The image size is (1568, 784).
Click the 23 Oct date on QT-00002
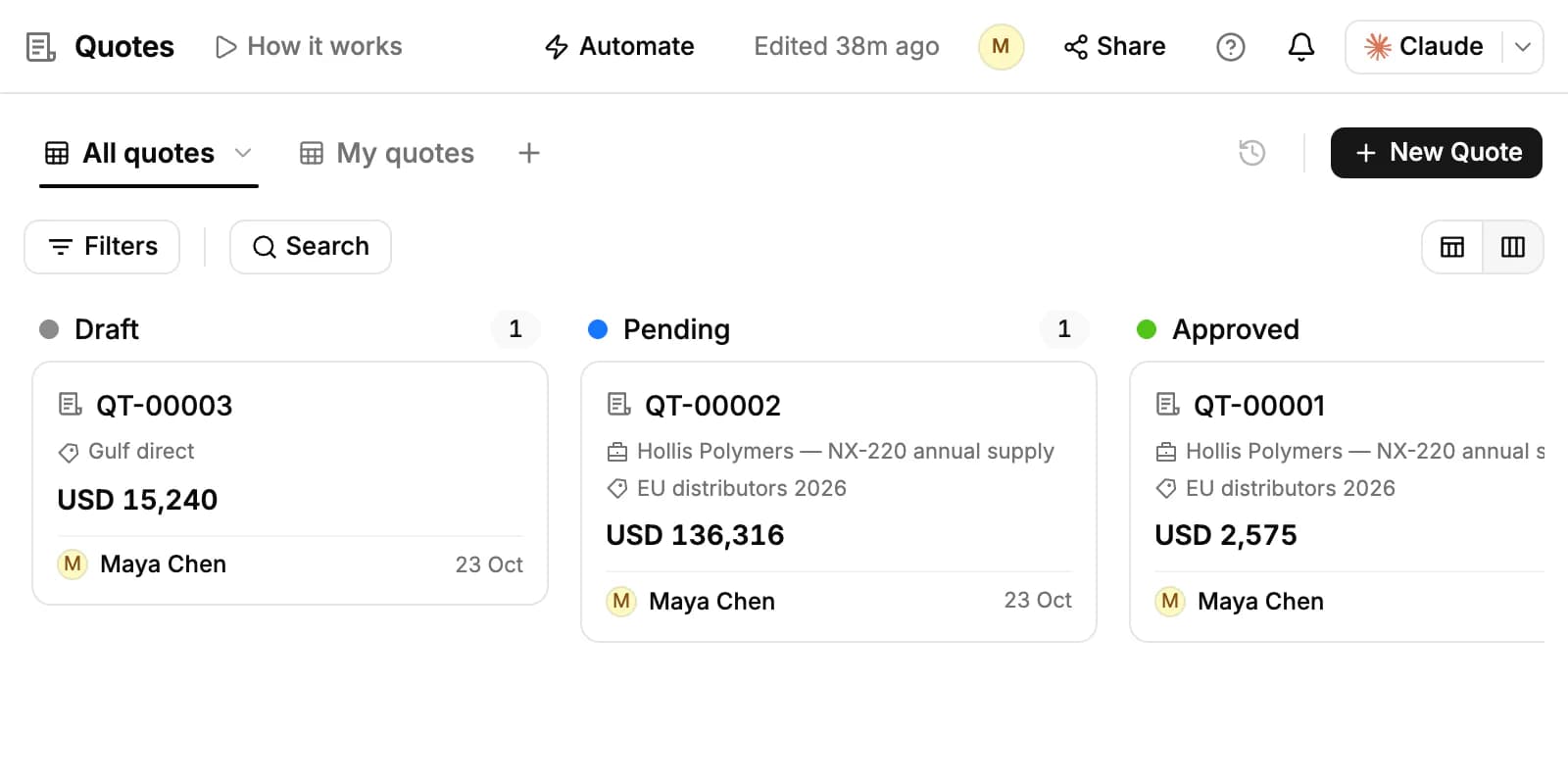1038,600
